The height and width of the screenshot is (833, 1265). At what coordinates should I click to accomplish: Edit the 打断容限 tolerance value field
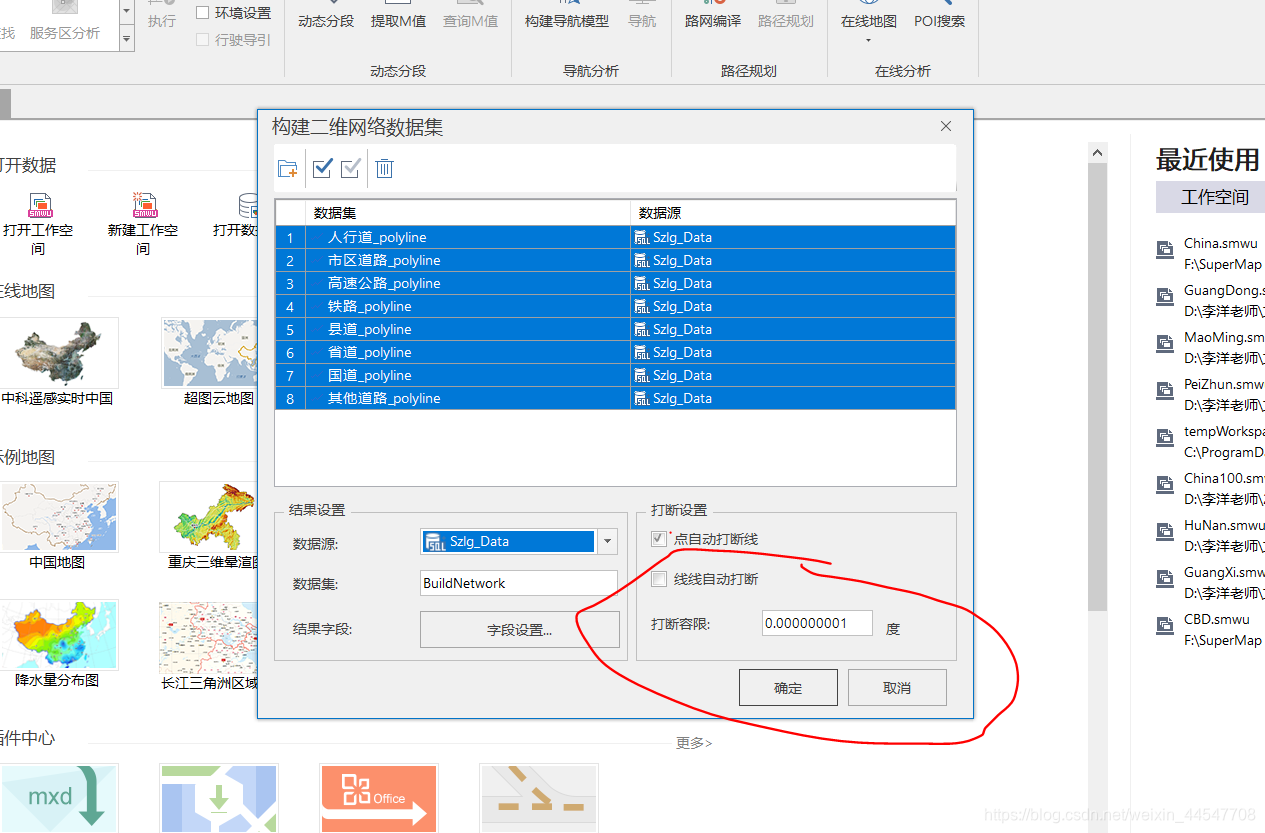[816, 622]
